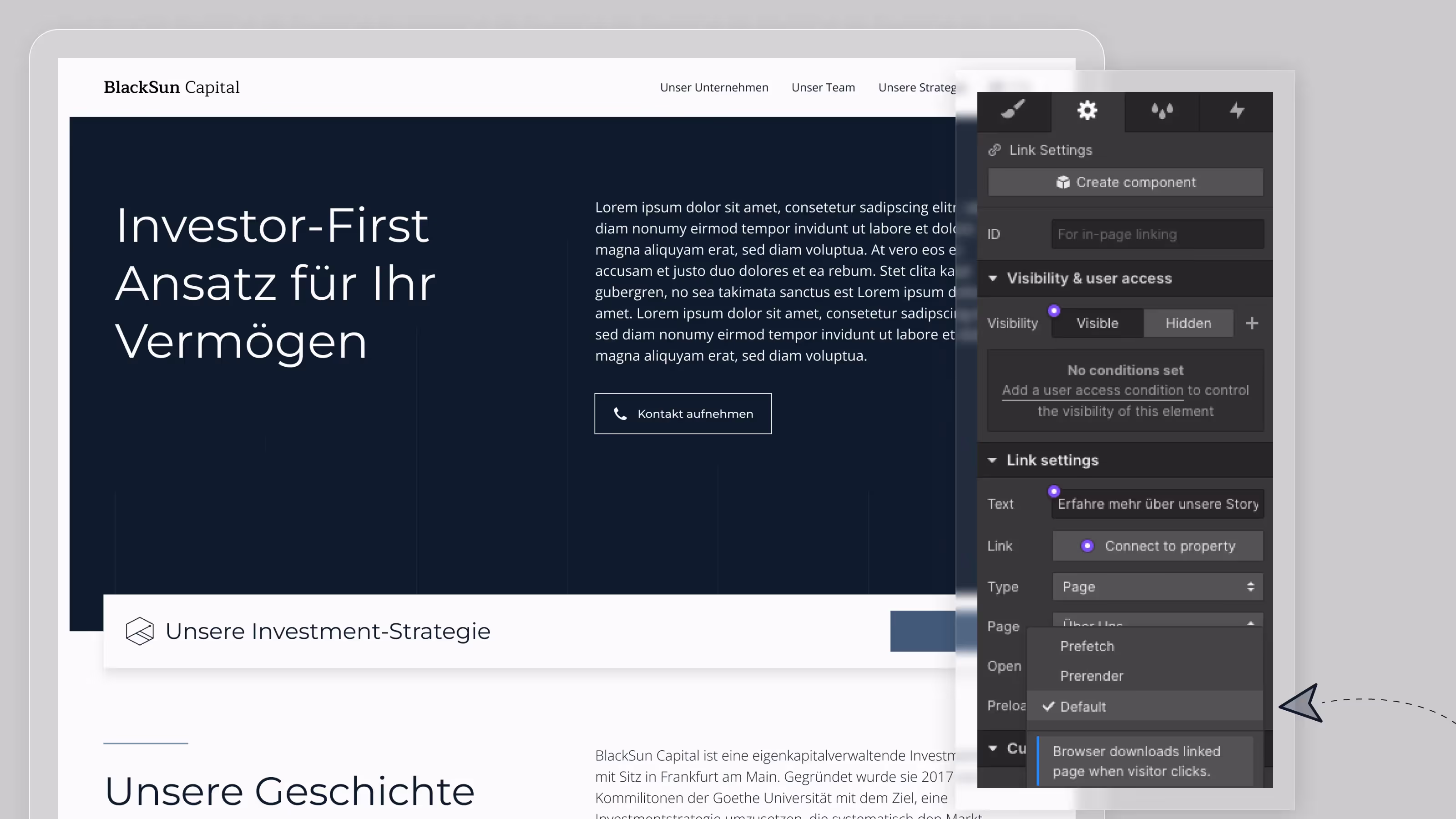Open Unser Unternehmen nav link
The height and width of the screenshot is (819, 1456).
tap(714, 88)
